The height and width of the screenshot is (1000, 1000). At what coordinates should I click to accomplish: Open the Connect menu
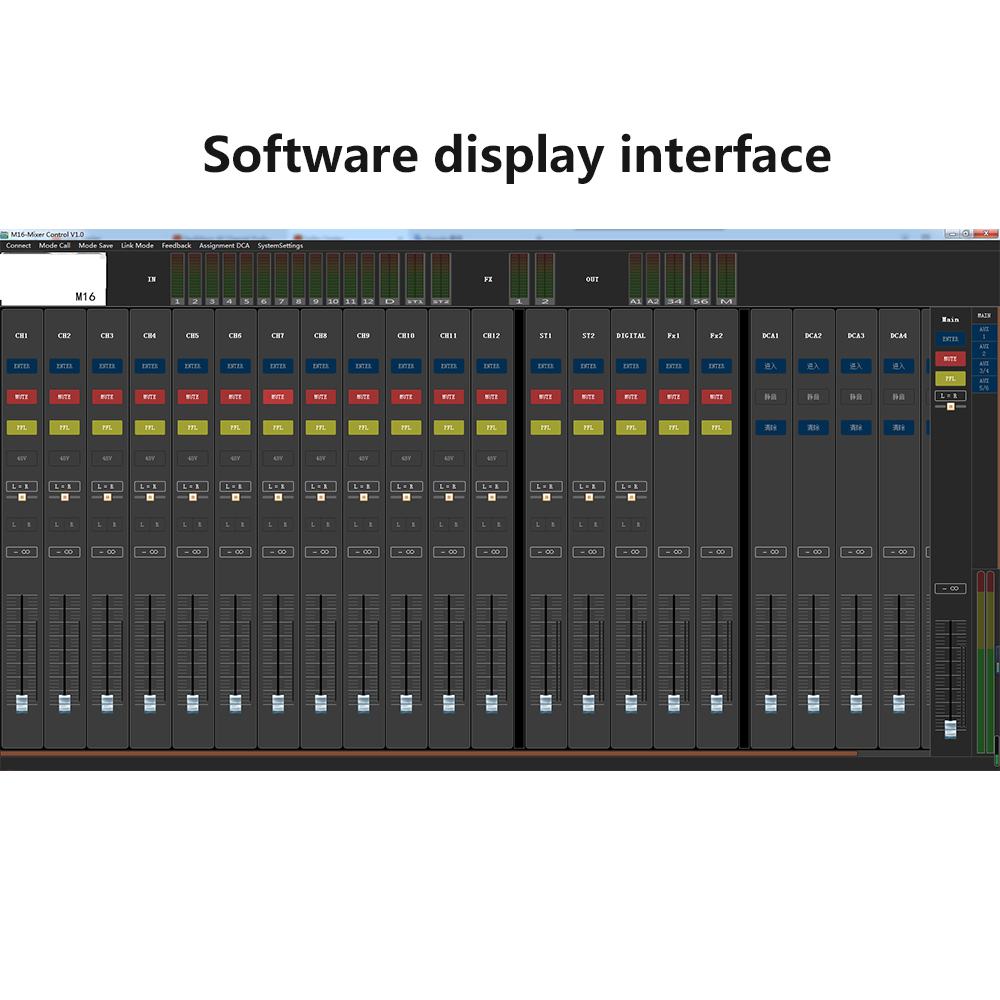tap(18, 246)
